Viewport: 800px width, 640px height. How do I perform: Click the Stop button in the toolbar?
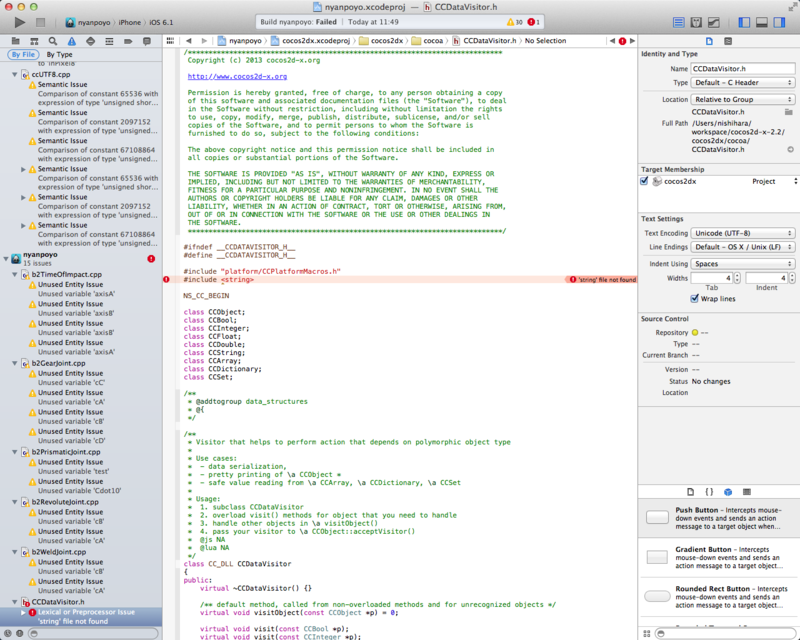(40, 21)
